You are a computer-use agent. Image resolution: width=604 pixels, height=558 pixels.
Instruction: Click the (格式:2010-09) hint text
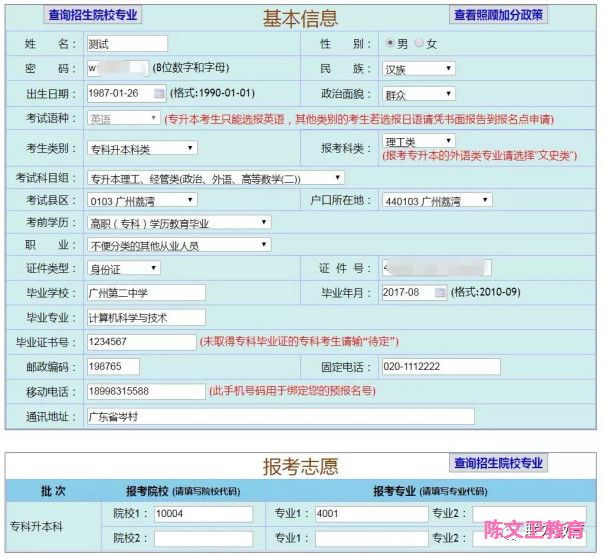point(485,292)
